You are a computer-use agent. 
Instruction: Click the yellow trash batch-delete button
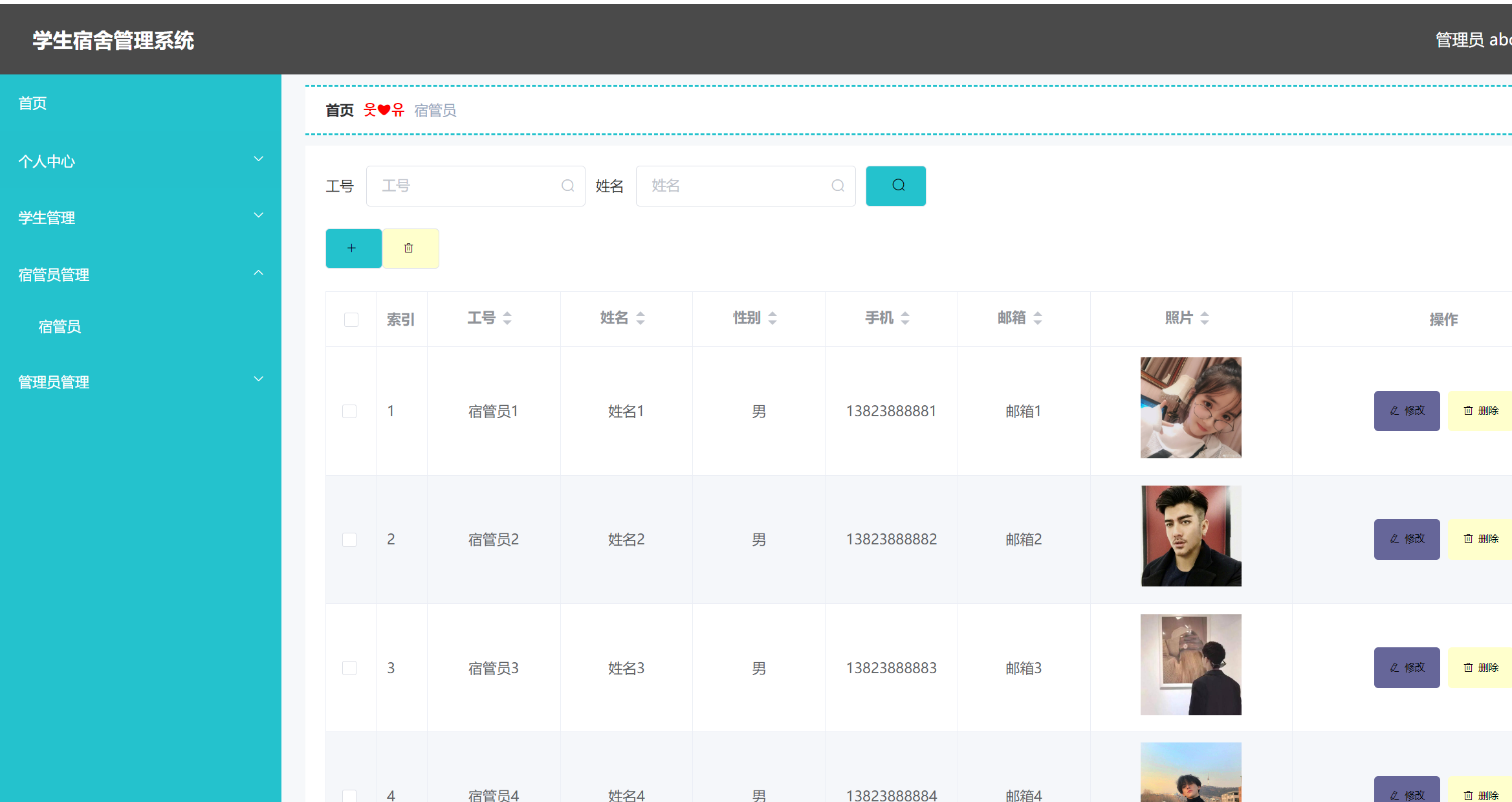pos(410,249)
